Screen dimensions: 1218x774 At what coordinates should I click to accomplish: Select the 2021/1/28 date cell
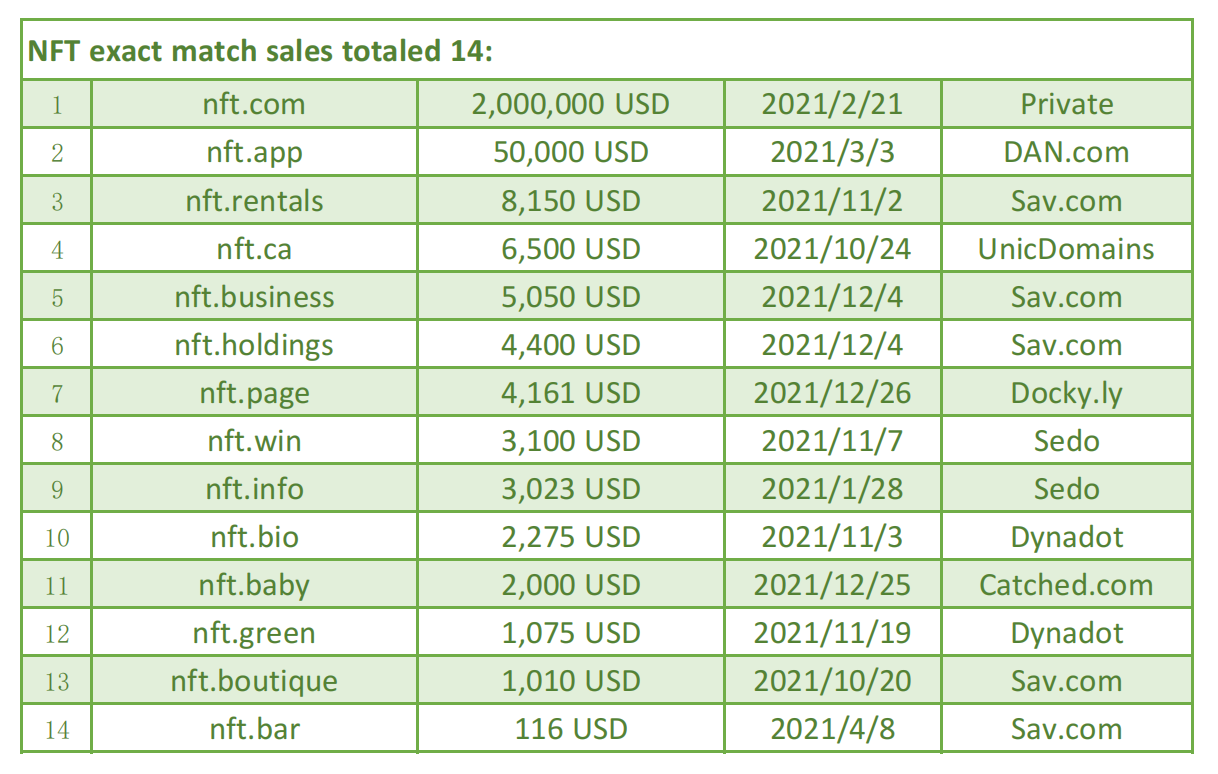832,488
